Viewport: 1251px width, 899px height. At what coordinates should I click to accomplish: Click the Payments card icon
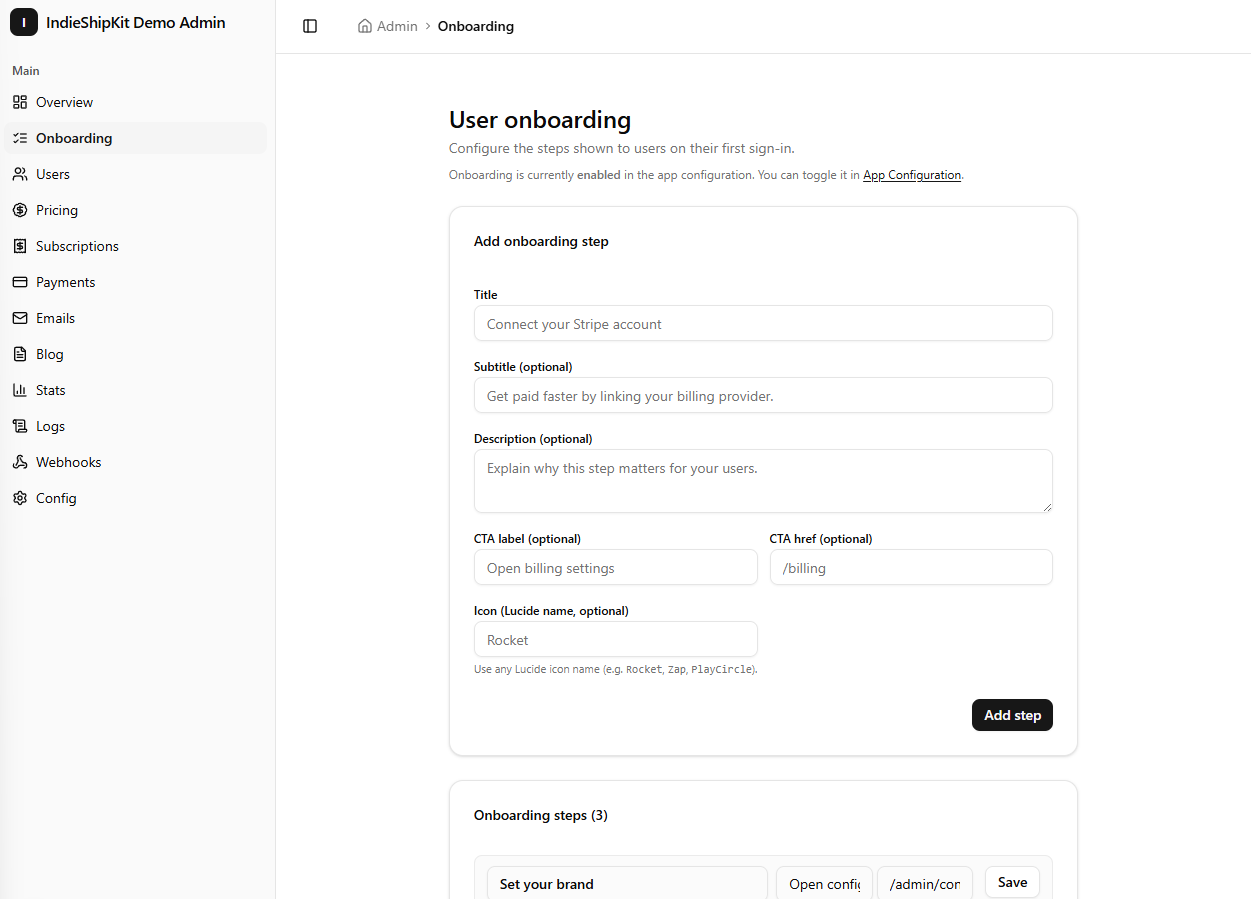20,282
